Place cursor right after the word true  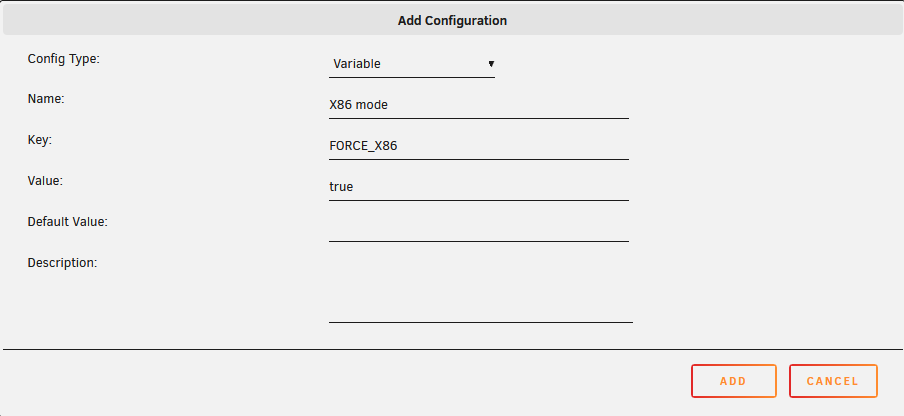click(x=353, y=187)
